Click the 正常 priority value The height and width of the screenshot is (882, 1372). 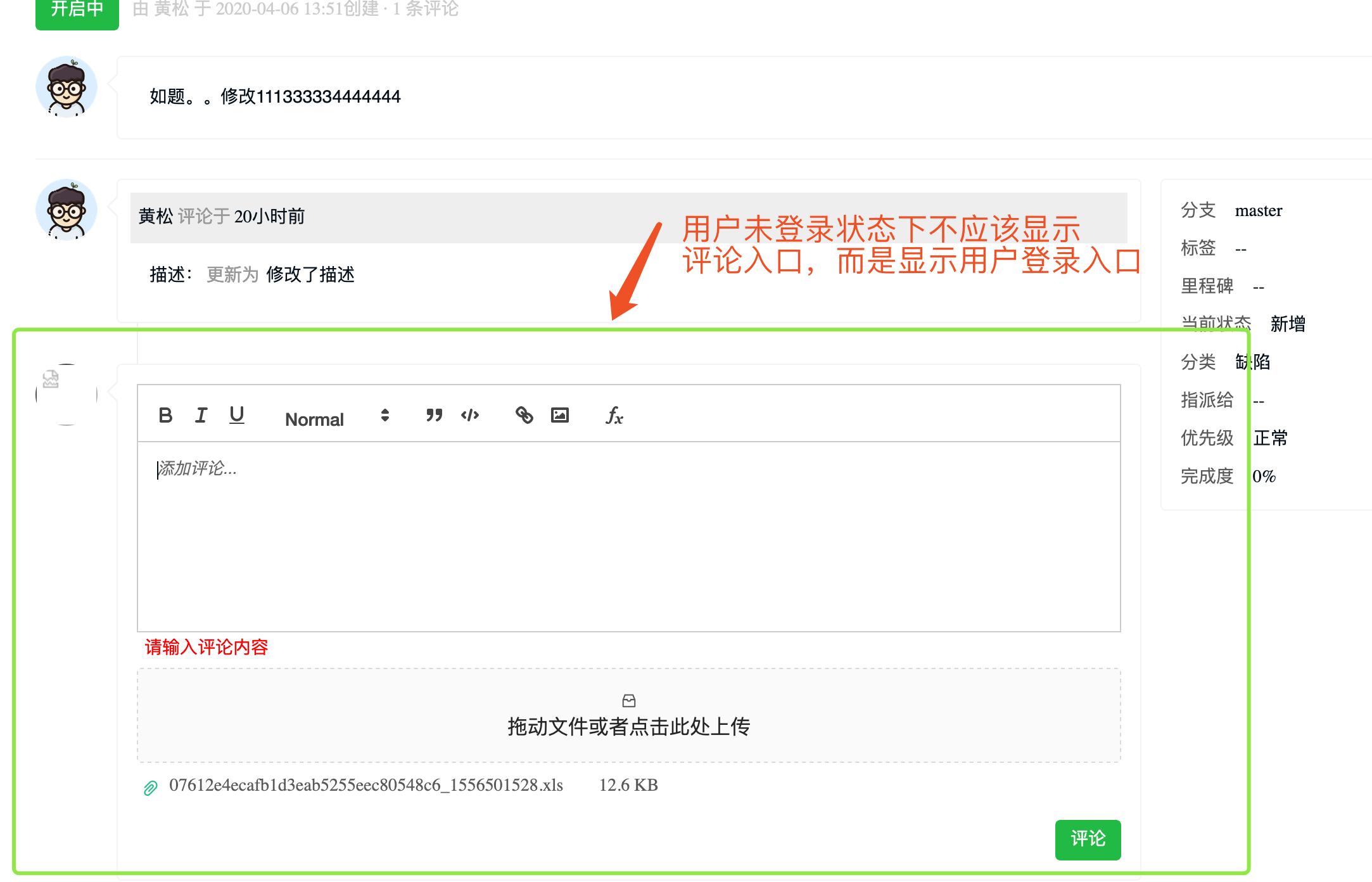1270,438
